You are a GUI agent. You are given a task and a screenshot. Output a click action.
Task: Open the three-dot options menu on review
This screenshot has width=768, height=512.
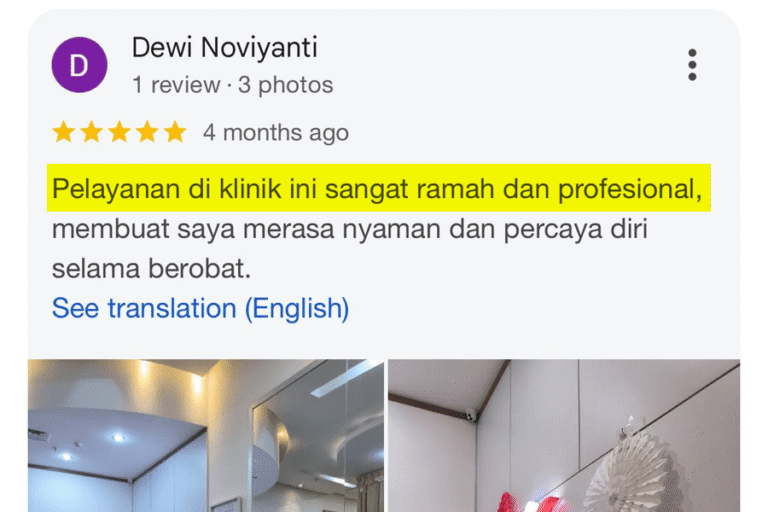coord(692,64)
